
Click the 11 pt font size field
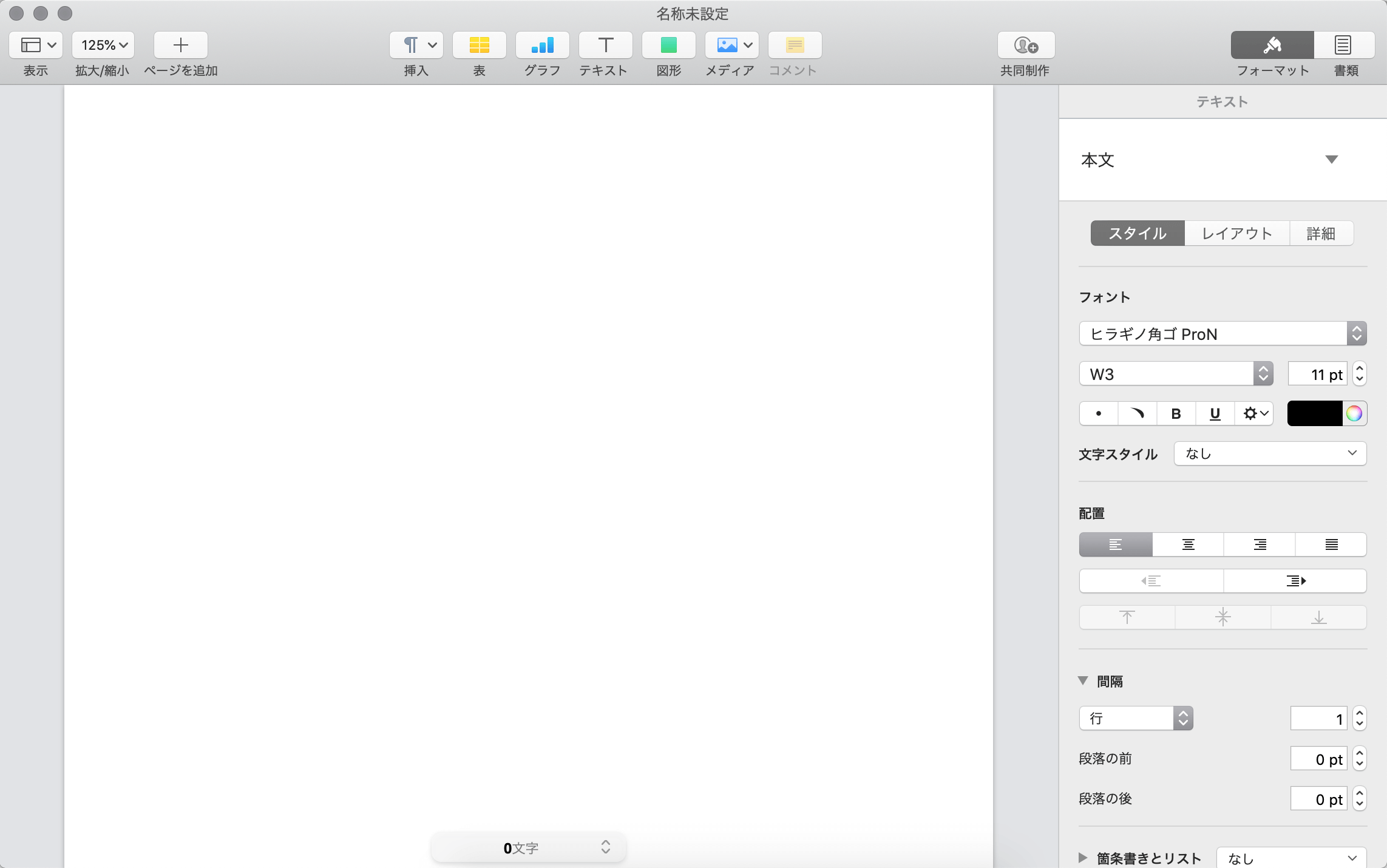tap(1318, 374)
